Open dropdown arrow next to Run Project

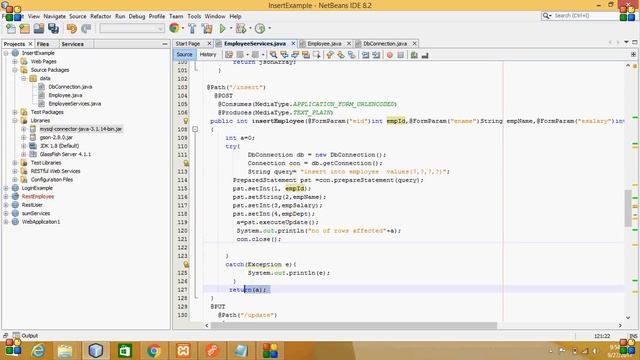click(231, 29)
